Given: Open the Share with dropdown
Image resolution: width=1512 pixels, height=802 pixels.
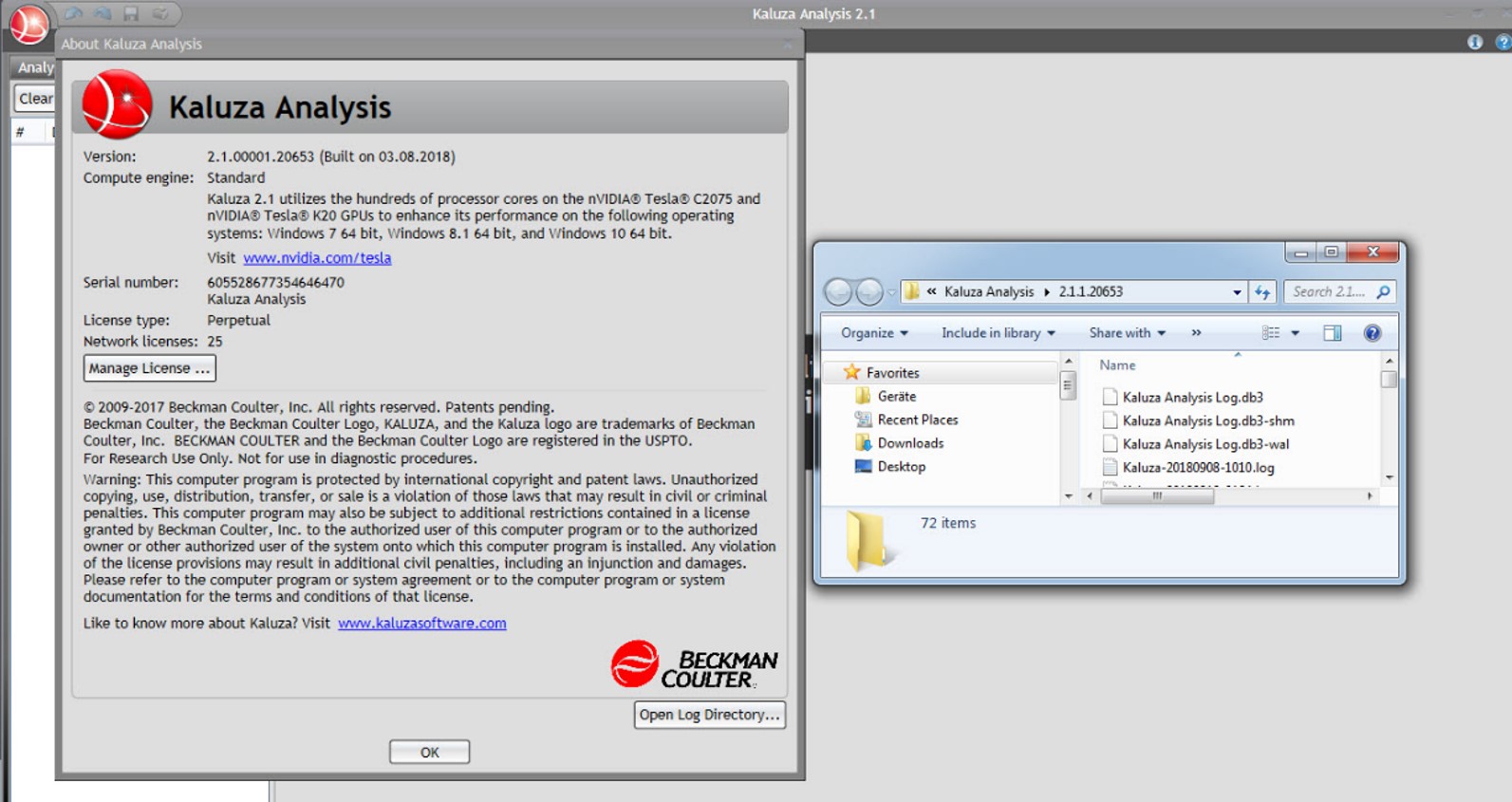Looking at the screenshot, I should [1128, 333].
